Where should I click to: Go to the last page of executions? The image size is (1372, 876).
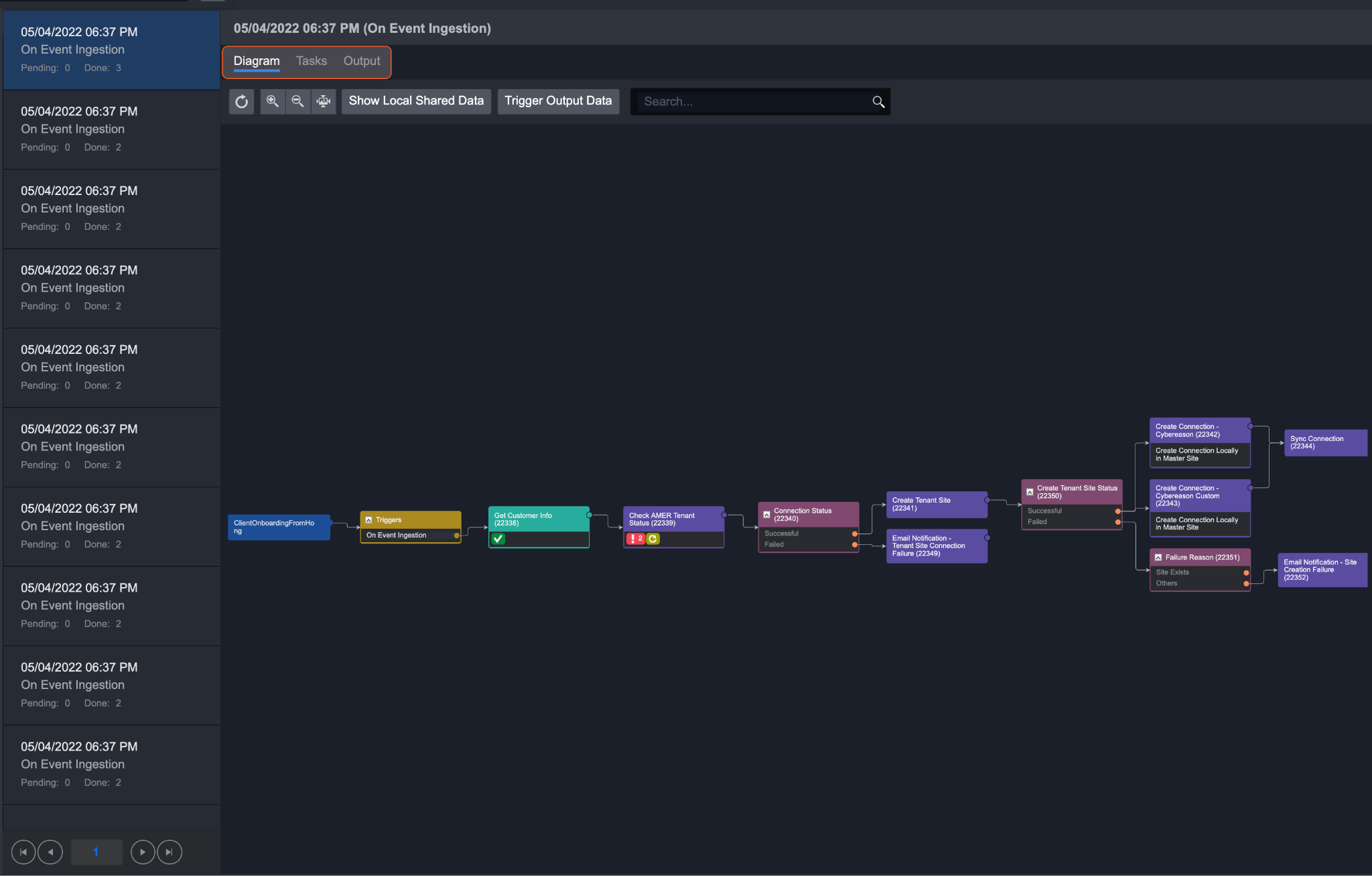pos(169,852)
